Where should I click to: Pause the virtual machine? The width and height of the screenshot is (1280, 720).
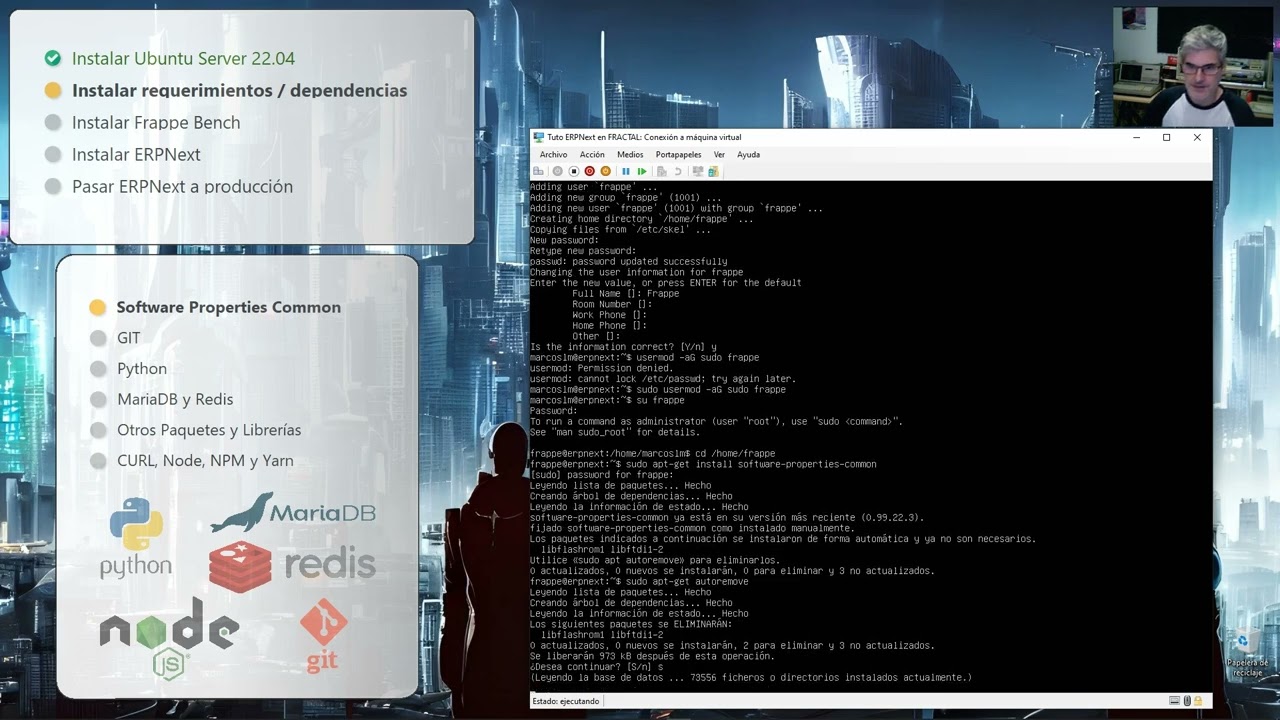626,171
